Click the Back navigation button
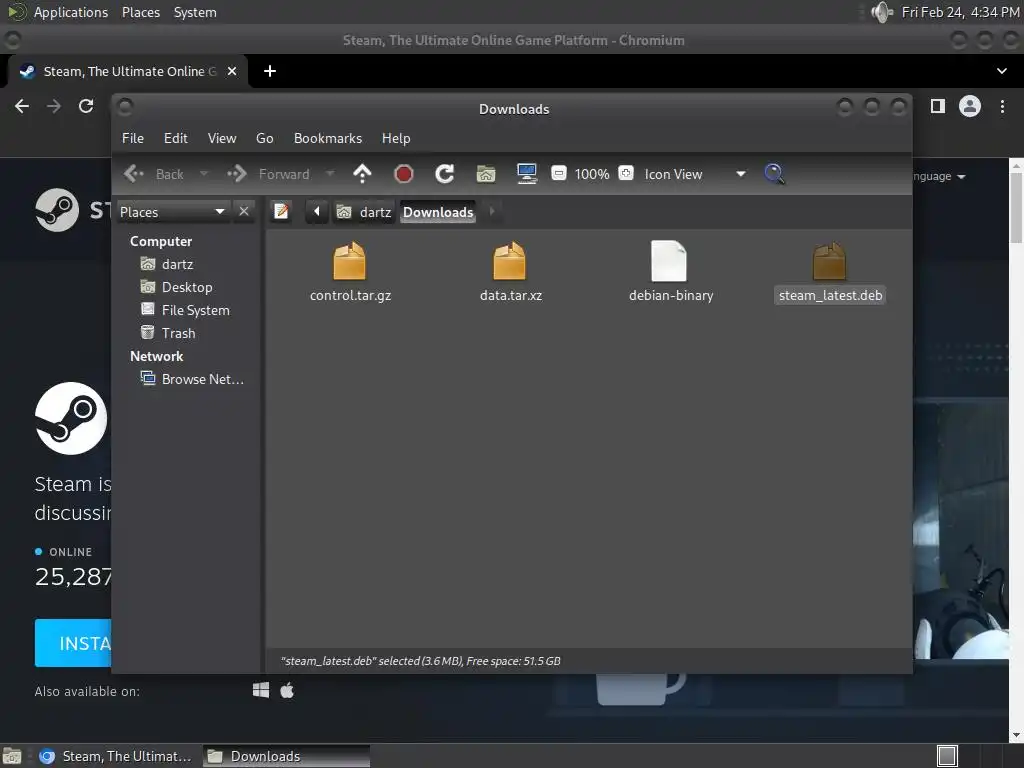This screenshot has height=768, width=1024. point(154,174)
